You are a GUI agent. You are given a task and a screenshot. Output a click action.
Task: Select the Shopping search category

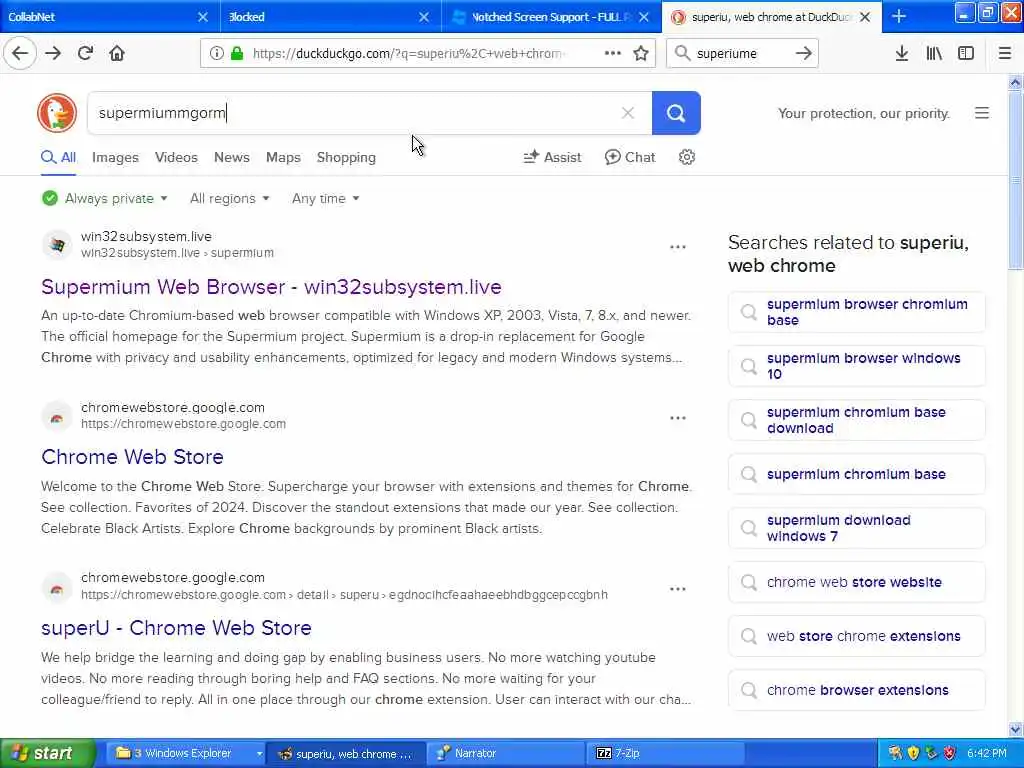[x=346, y=157]
